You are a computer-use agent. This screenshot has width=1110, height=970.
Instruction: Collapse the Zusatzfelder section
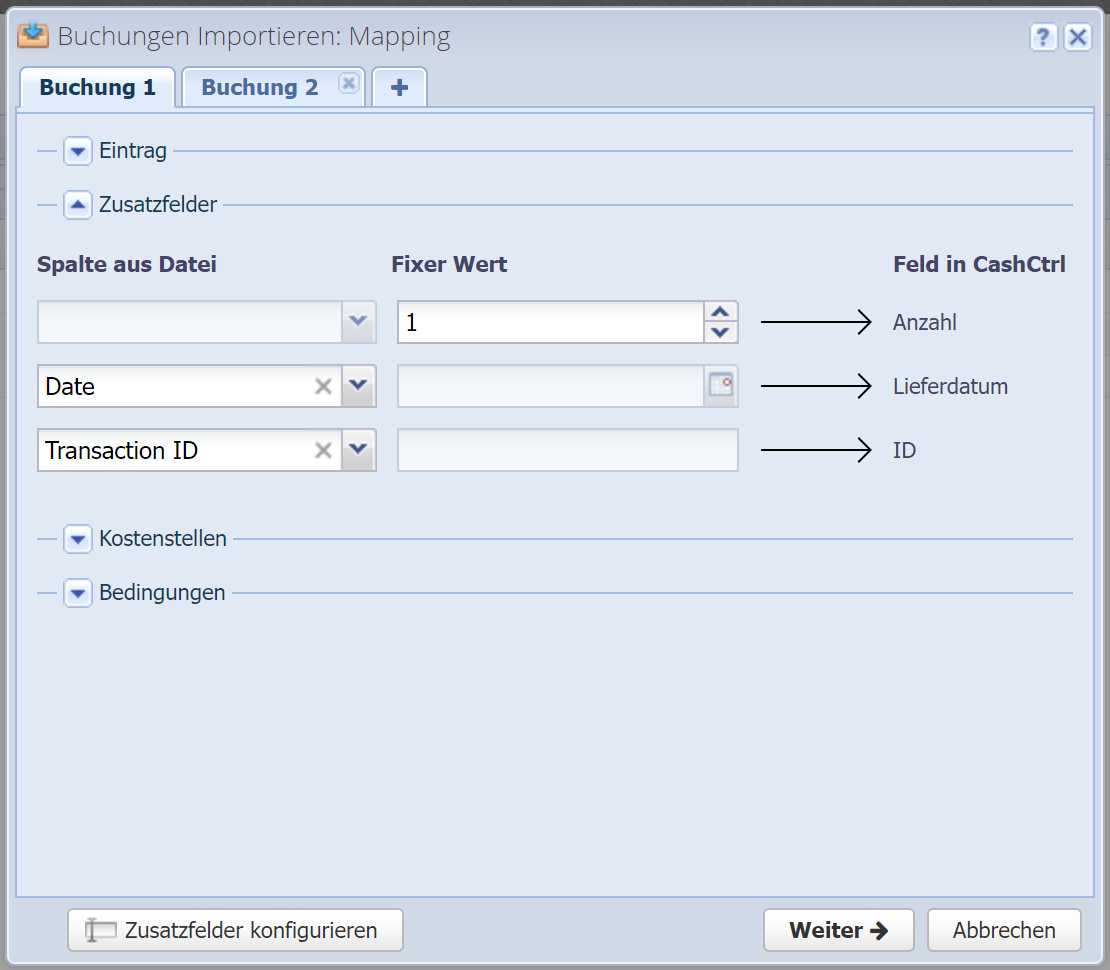pyautogui.click(x=78, y=205)
